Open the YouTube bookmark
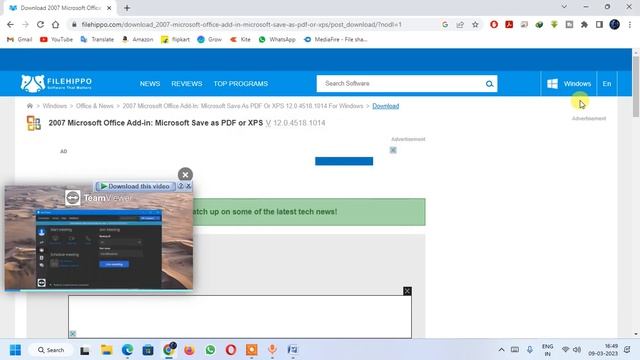 56,40
